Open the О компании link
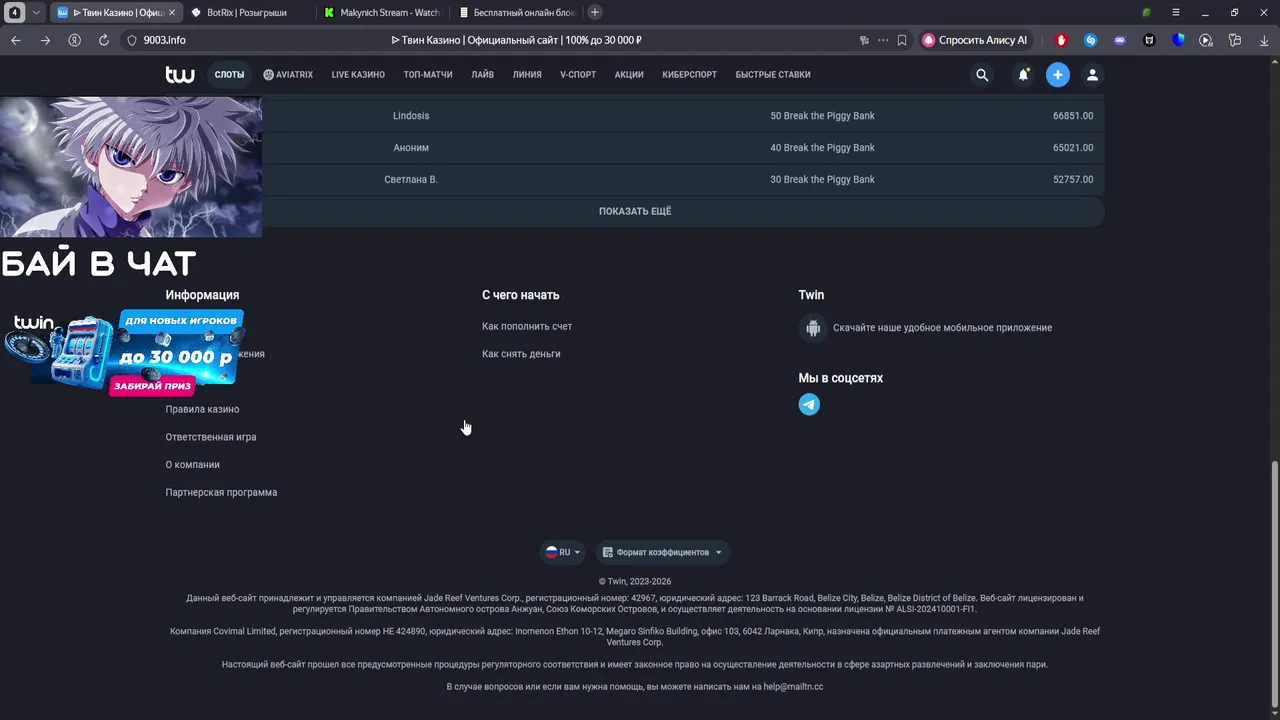Viewport: 1280px width, 720px height. tap(193, 465)
